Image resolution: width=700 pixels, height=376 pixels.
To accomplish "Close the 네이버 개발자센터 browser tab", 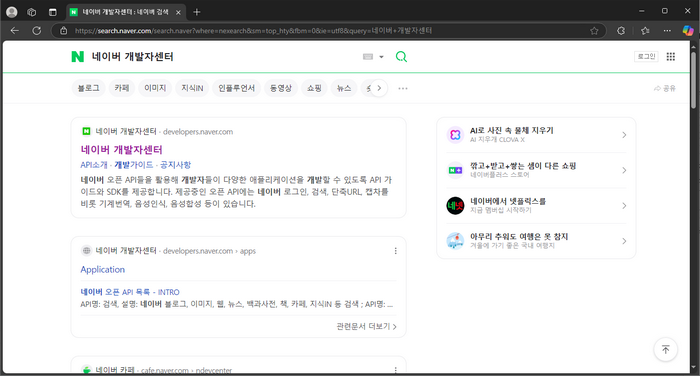I will coord(178,13).
